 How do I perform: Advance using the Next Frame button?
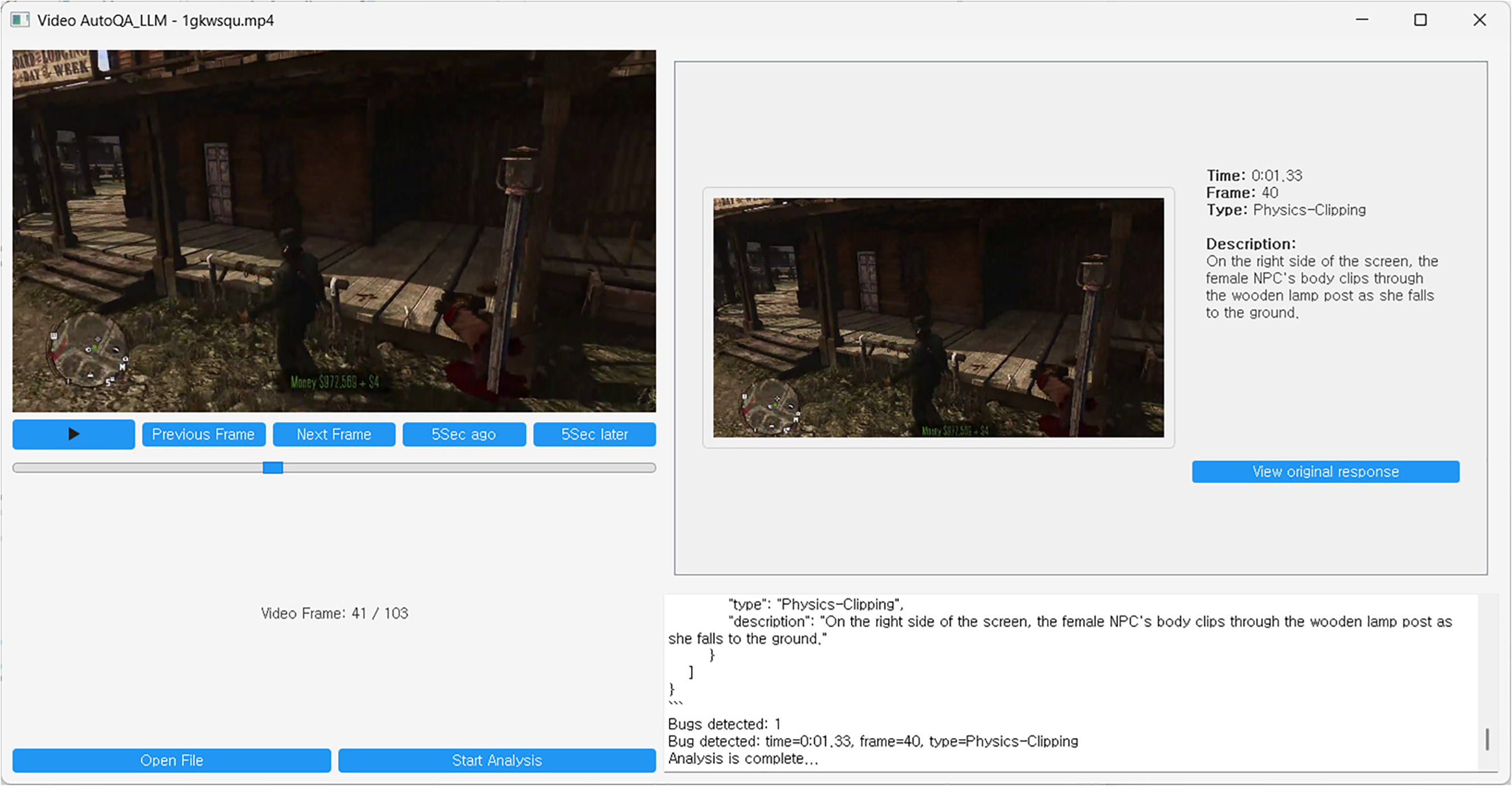pyautogui.click(x=334, y=435)
